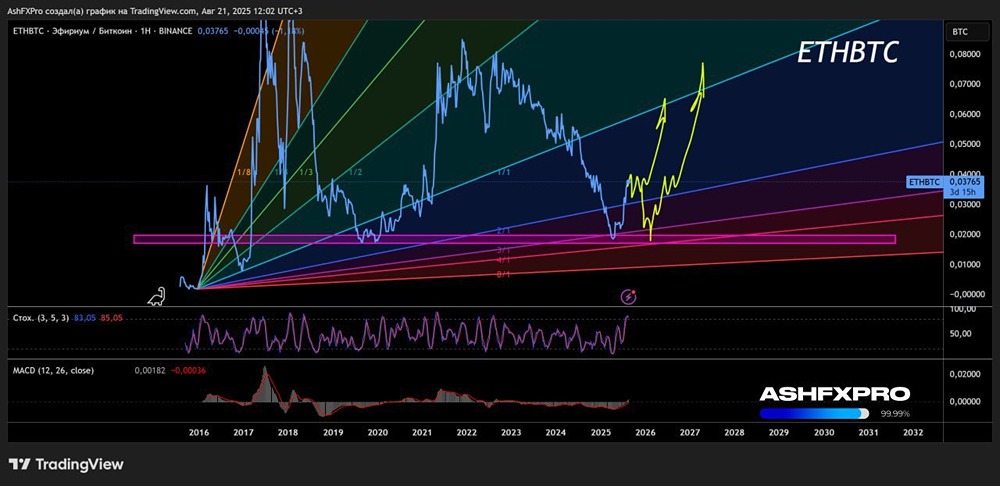
Task: Open the TradingView logo at bottom left
Action: [x=66, y=464]
